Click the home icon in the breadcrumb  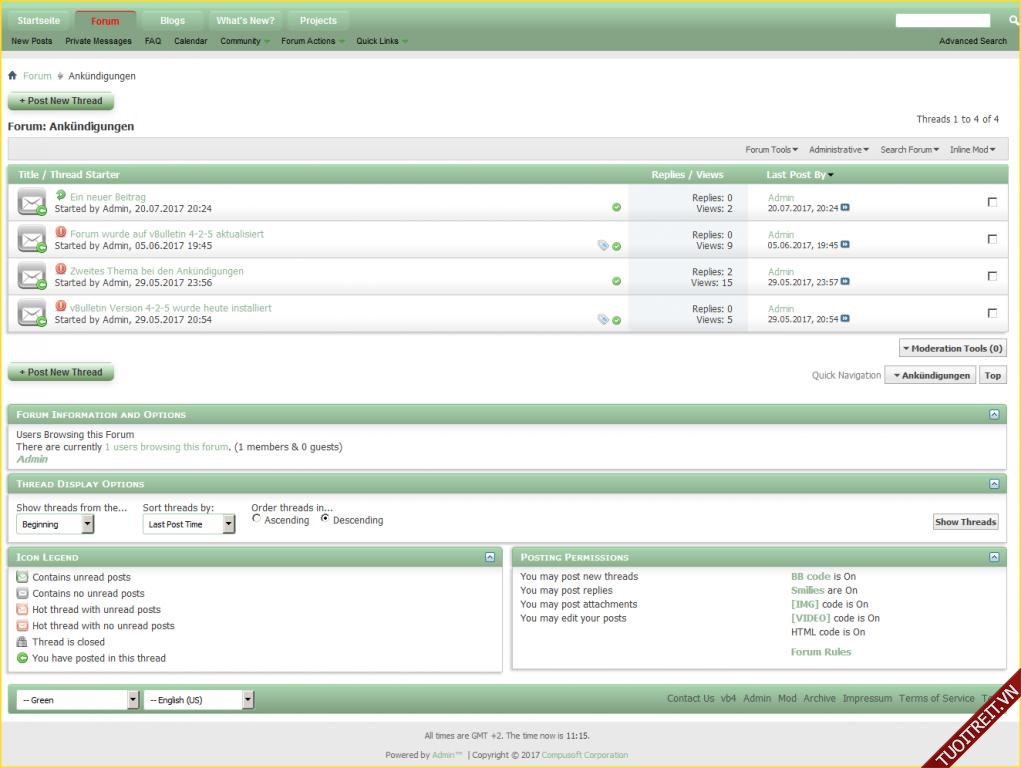click(12, 76)
